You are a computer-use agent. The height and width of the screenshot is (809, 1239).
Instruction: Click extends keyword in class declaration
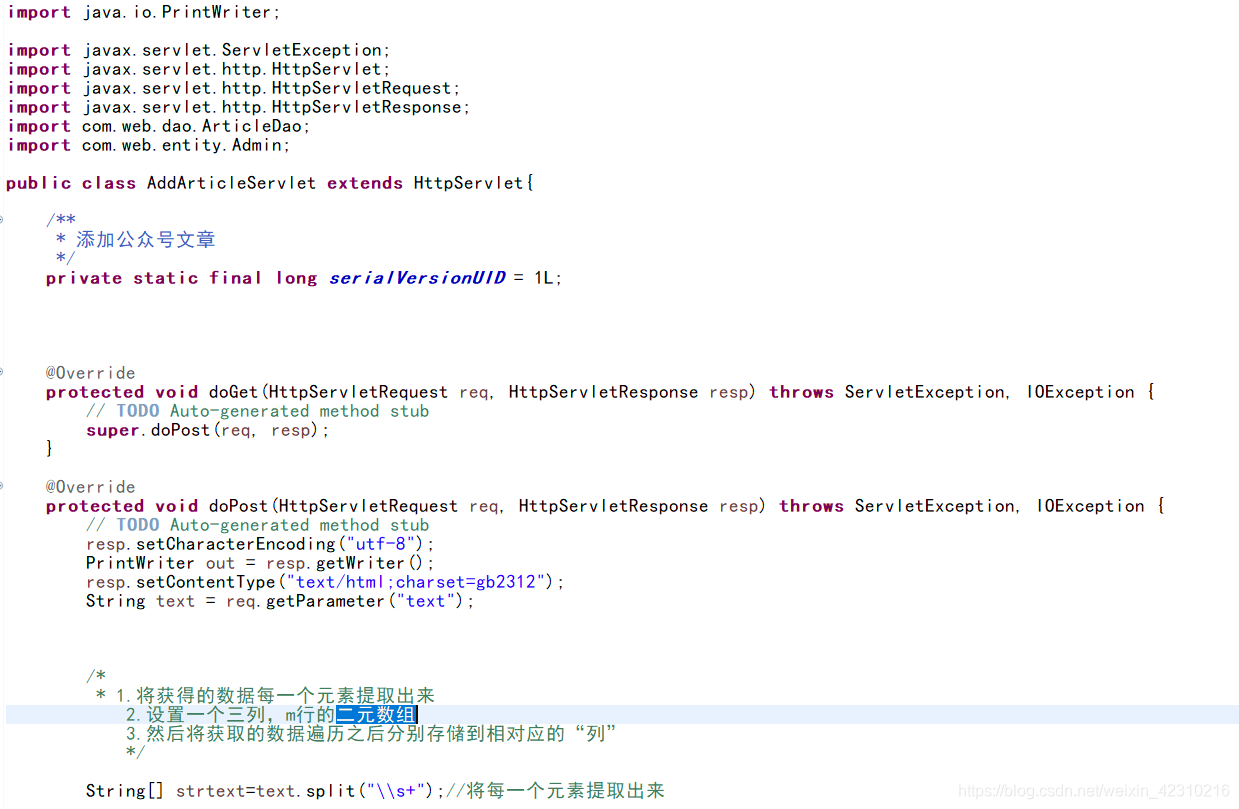tap(365, 183)
